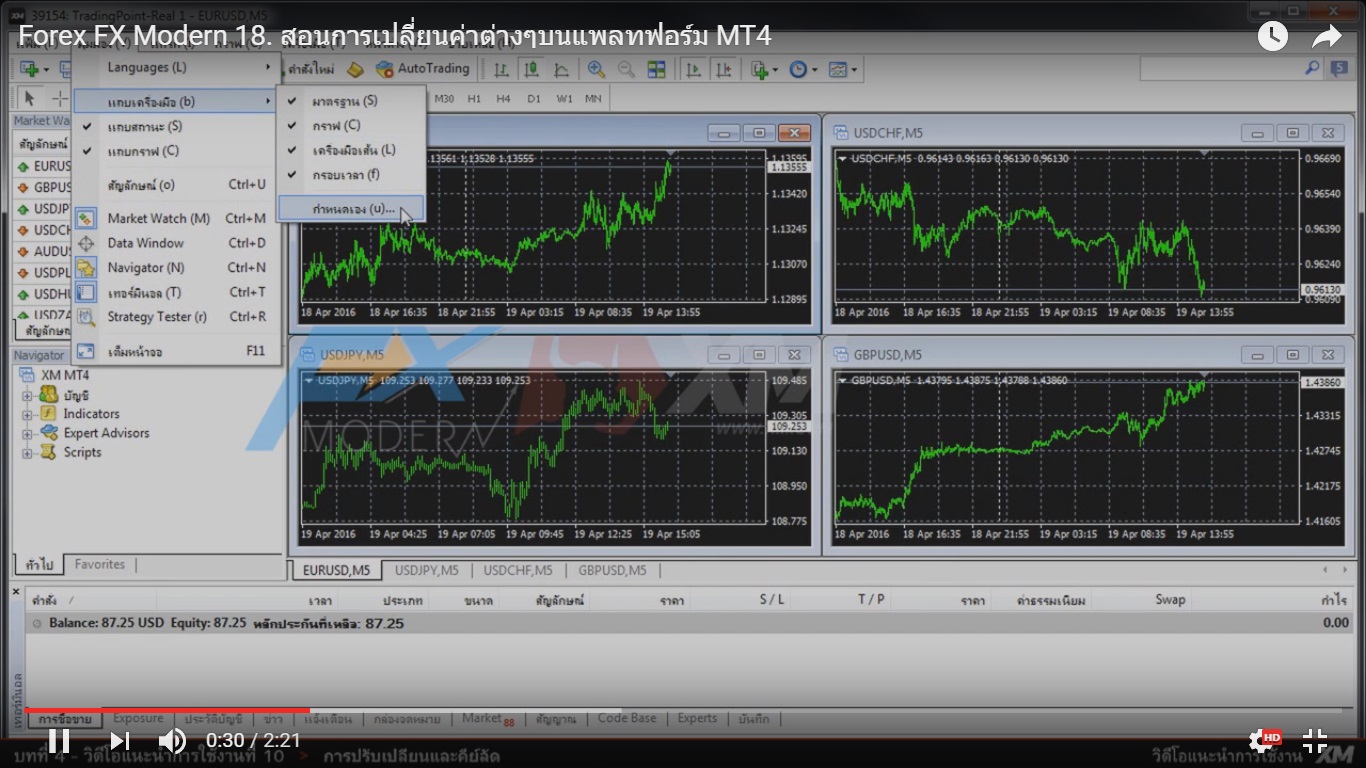Select the MN timeframe
The height and width of the screenshot is (768, 1366).
tap(593, 98)
